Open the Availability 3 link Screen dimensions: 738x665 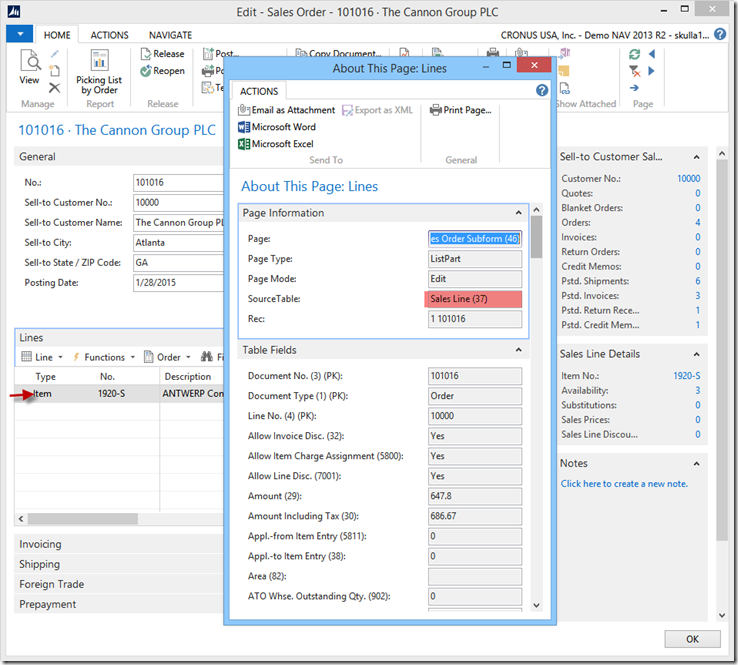[x=698, y=391]
